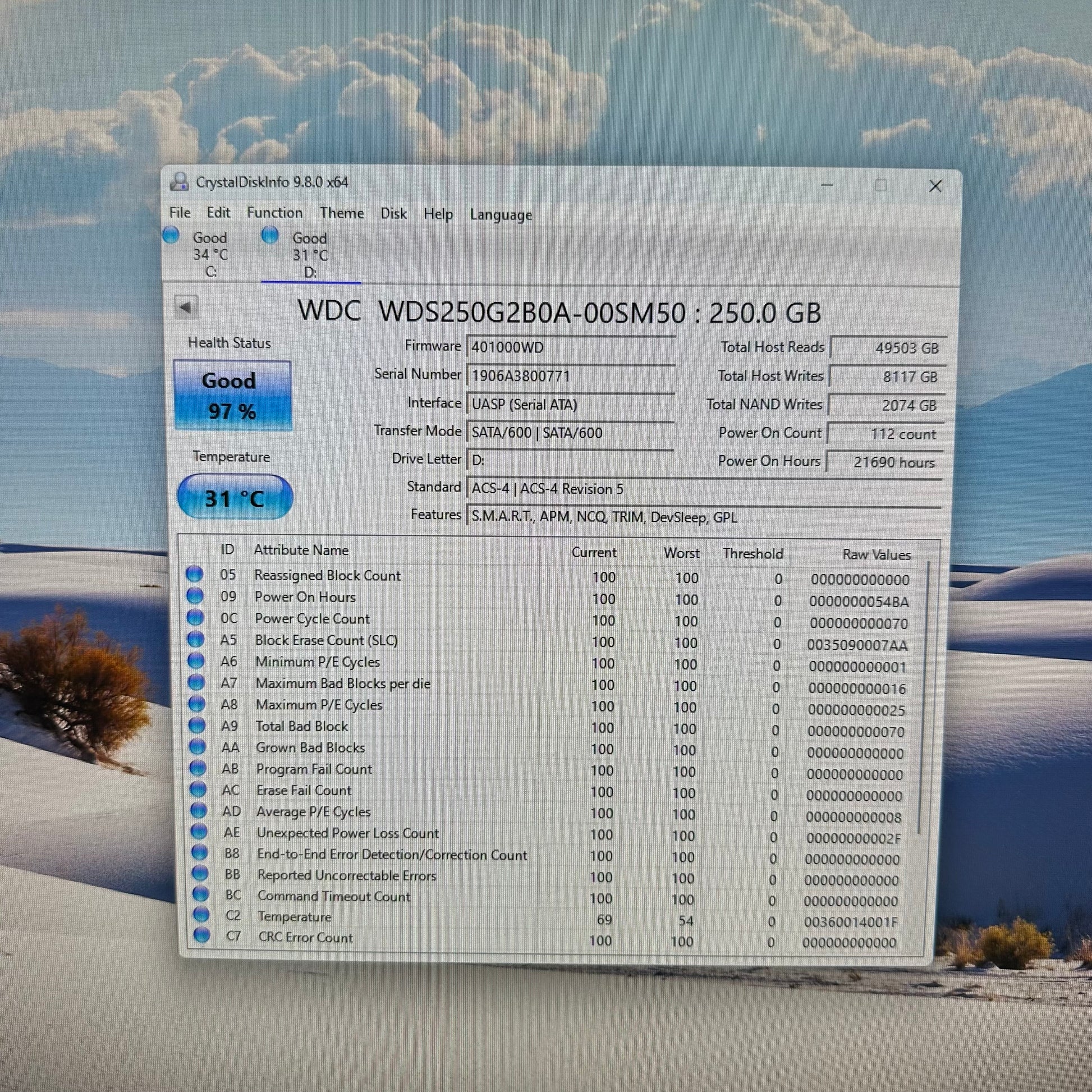This screenshot has width=1092, height=1092.
Task: Click status orb for Average P/E Cycles
Action: [x=199, y=810]
